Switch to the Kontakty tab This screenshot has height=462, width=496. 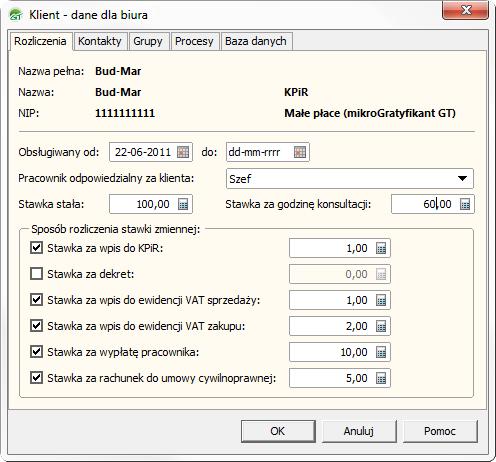point(100,41)
